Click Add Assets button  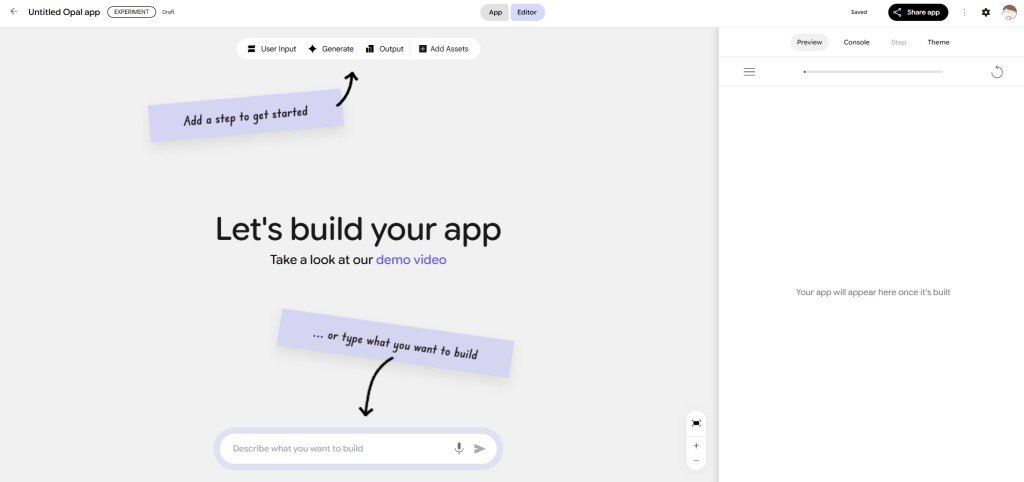click(443, 49)
